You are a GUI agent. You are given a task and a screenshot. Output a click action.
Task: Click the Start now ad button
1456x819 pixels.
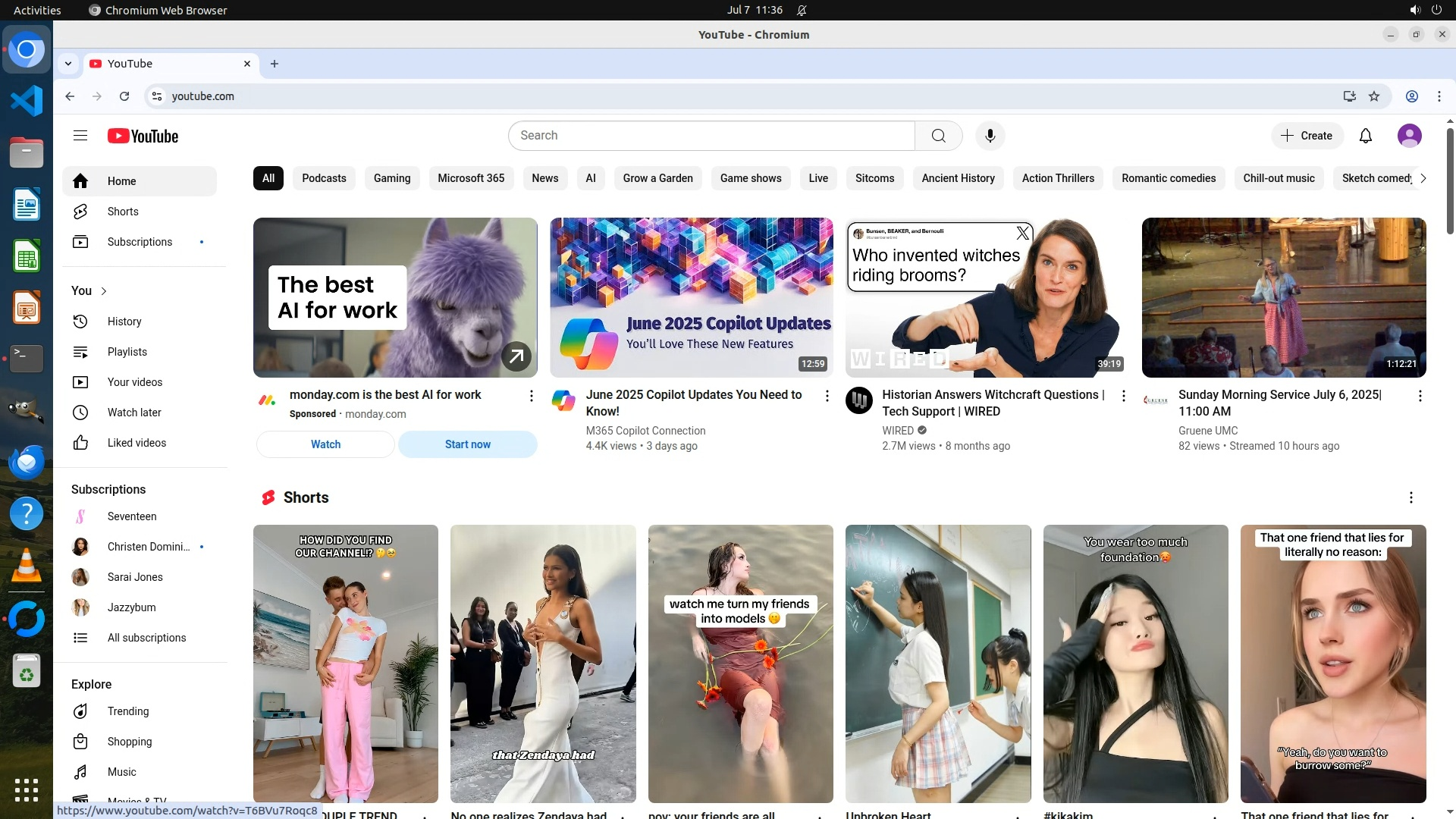(x=467, y=444)
